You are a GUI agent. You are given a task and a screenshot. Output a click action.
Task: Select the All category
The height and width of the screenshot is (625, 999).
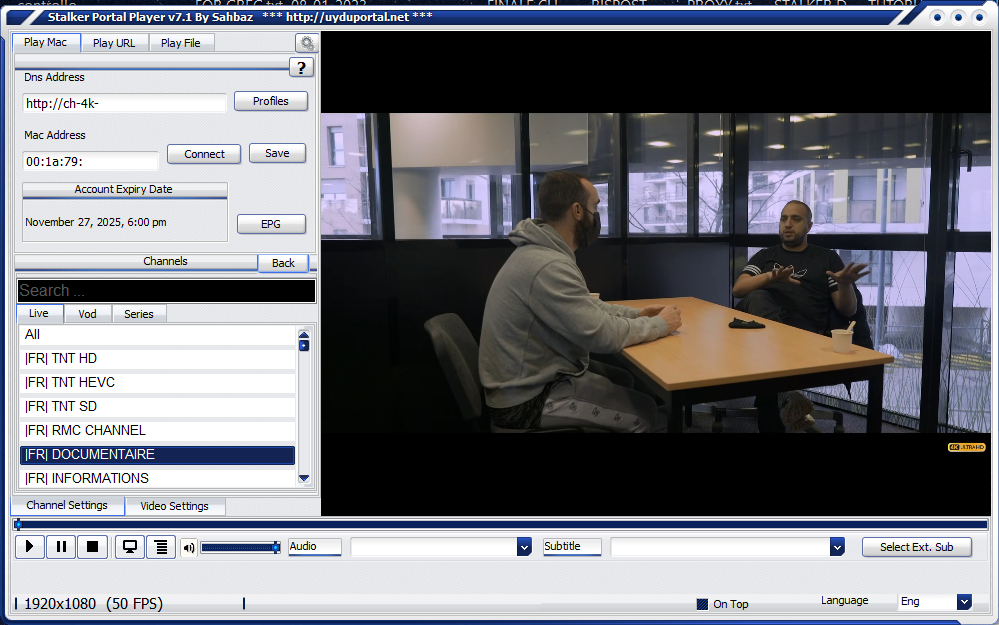(157, 334)
